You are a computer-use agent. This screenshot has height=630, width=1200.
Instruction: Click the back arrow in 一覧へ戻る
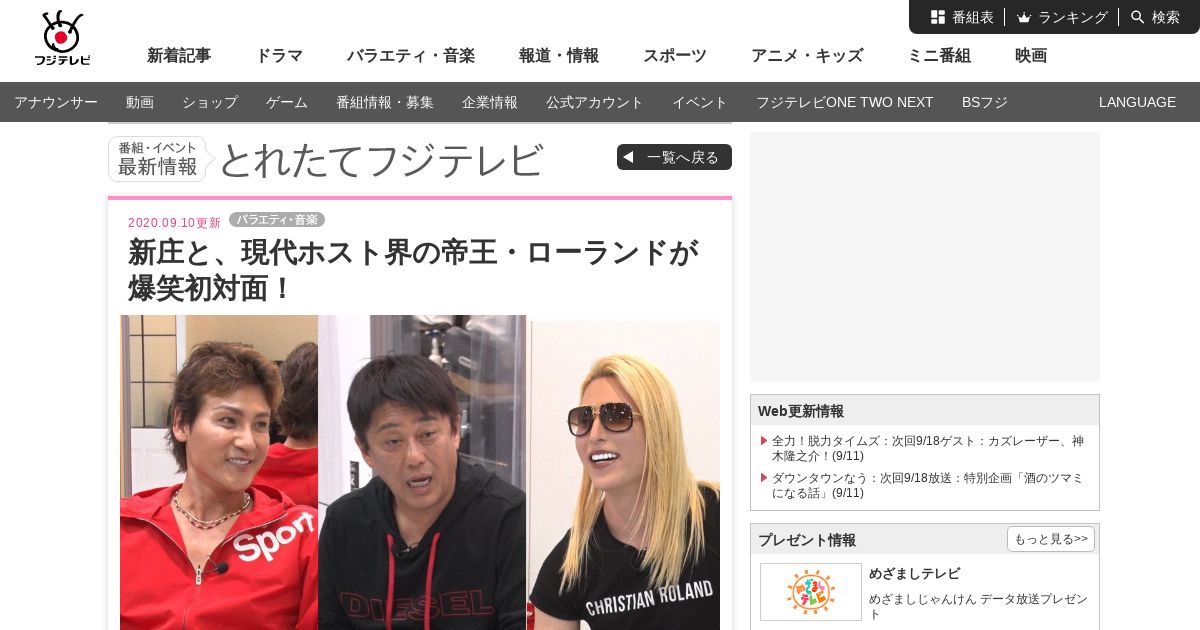click(628, 157)
